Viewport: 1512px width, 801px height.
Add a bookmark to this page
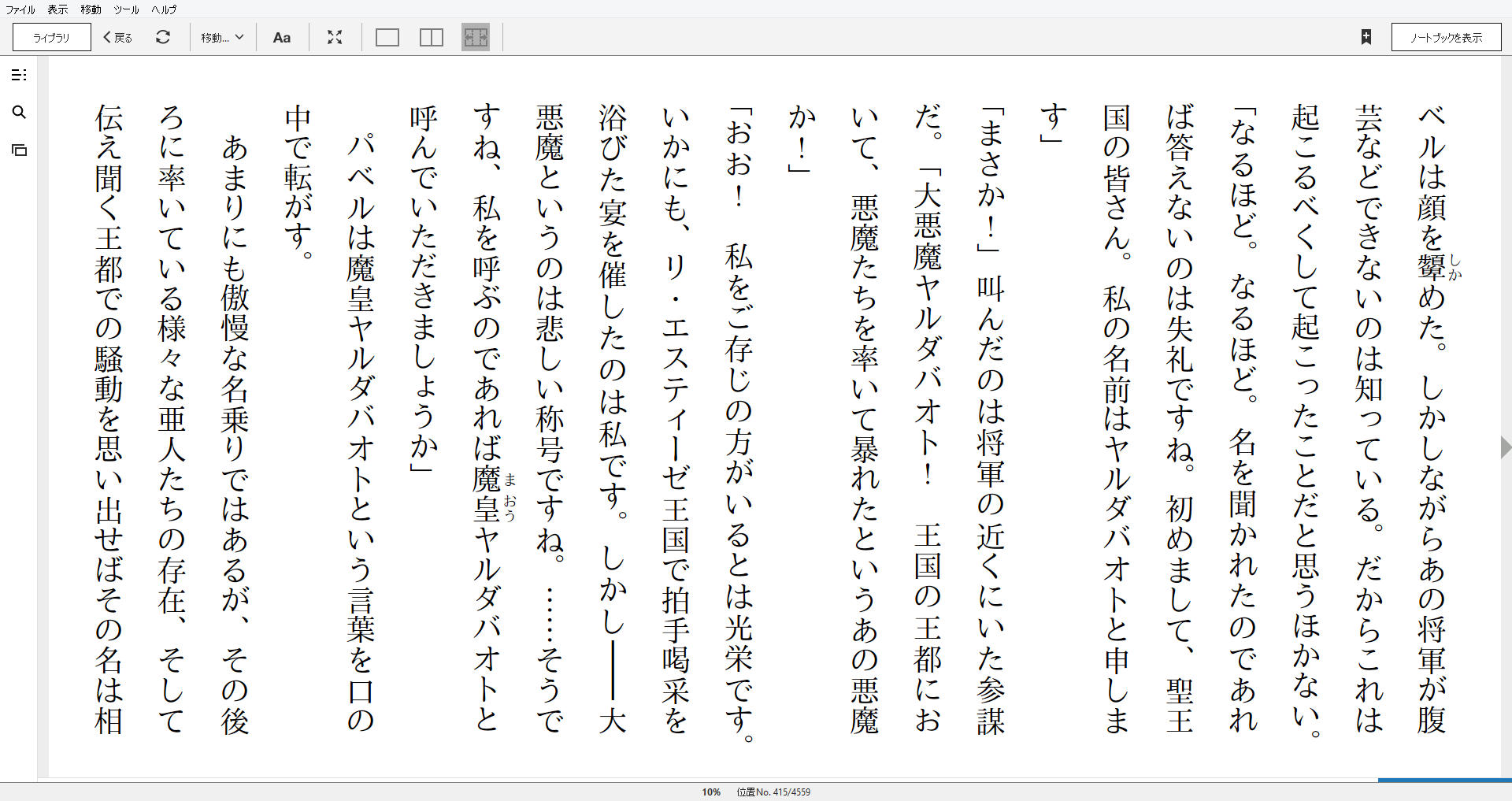1366,37
